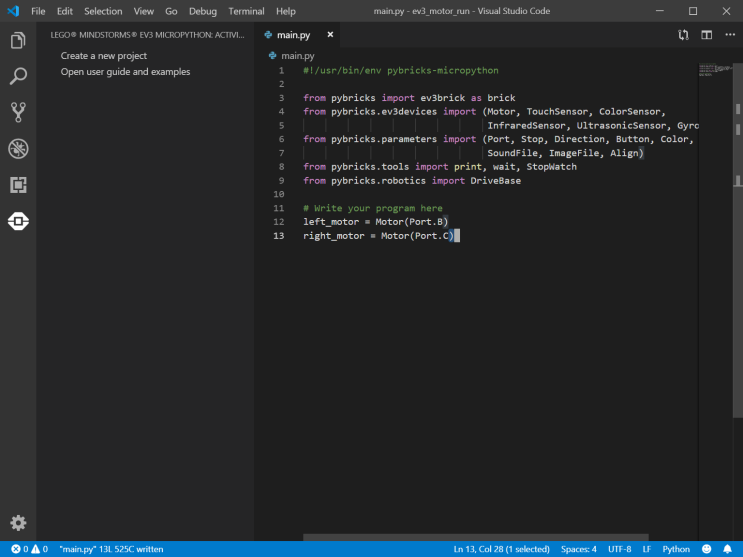Open the Search view icon
This screenshot has height=557, width=743.
point(18,76)
